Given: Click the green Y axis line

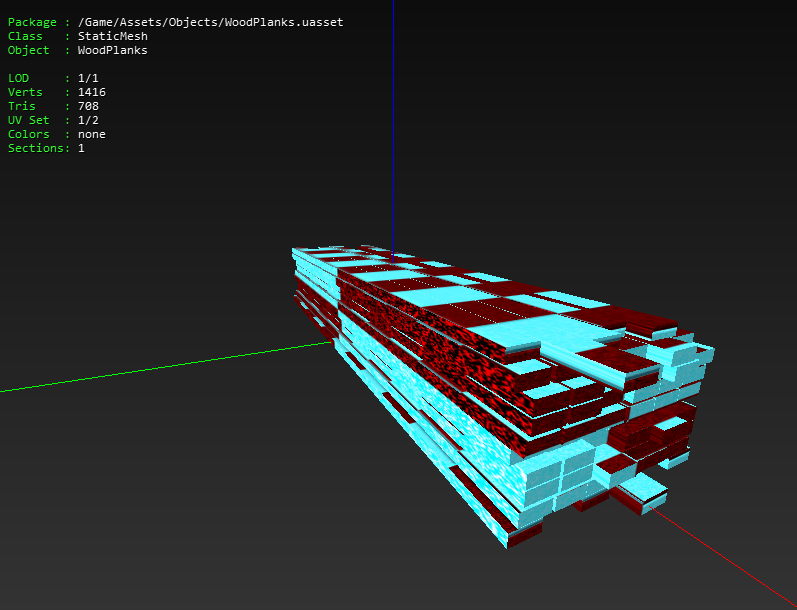Looking at the screenshot, I should [165, 367].
